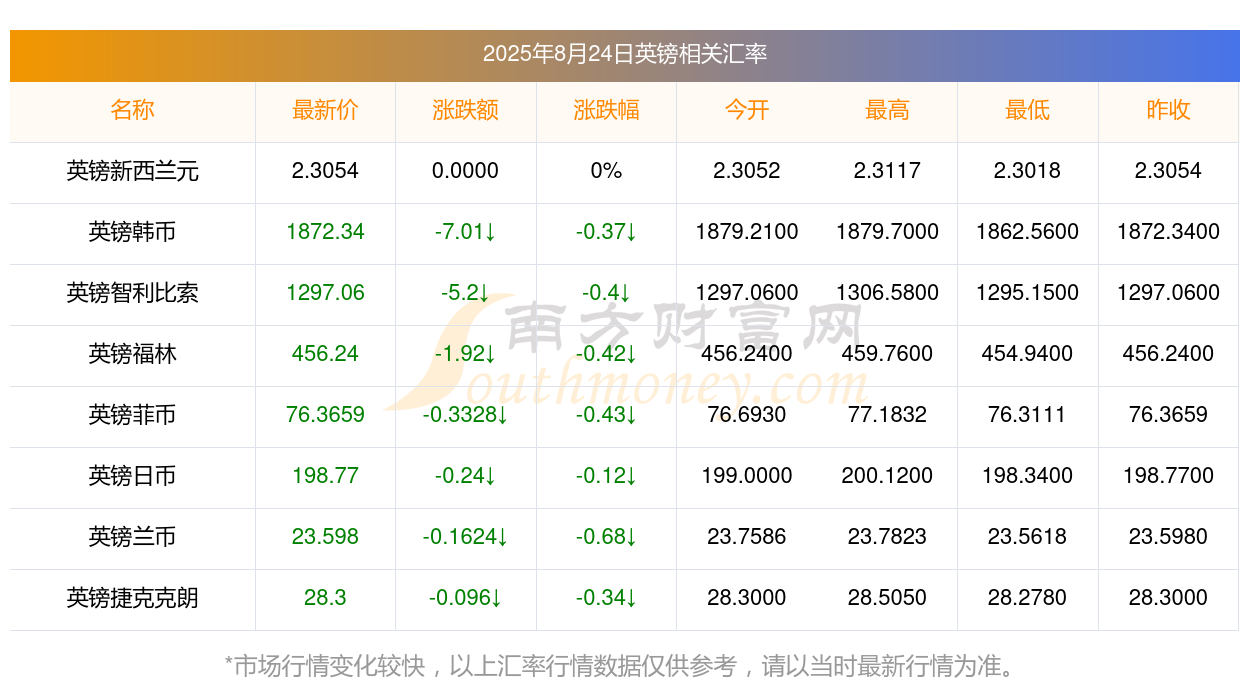Click latest price 456.24 for 英镑福林
1250x698 pixels.
tap(325, 354)
